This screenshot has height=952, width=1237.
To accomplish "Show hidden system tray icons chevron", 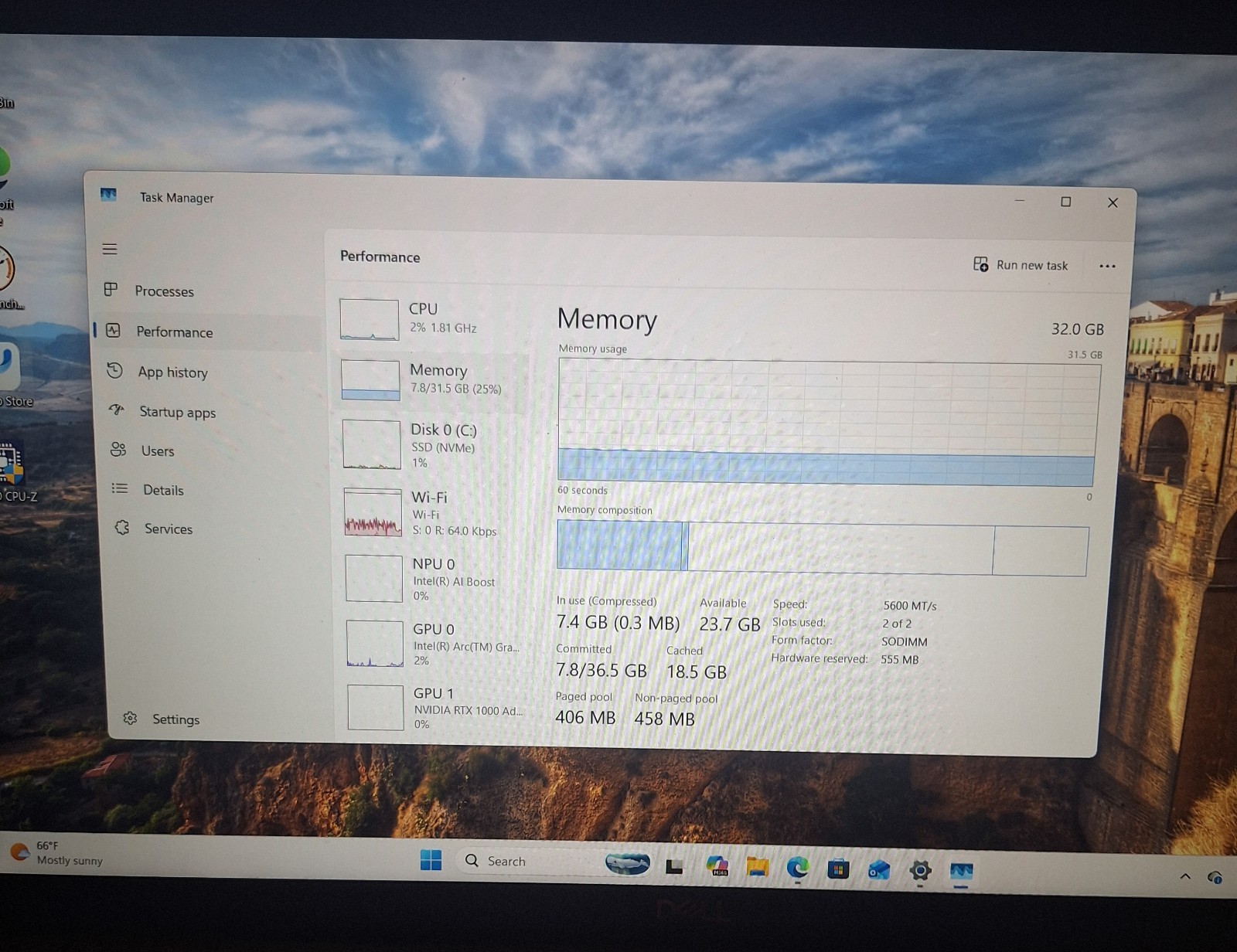I will click(x=1184, y=876).
